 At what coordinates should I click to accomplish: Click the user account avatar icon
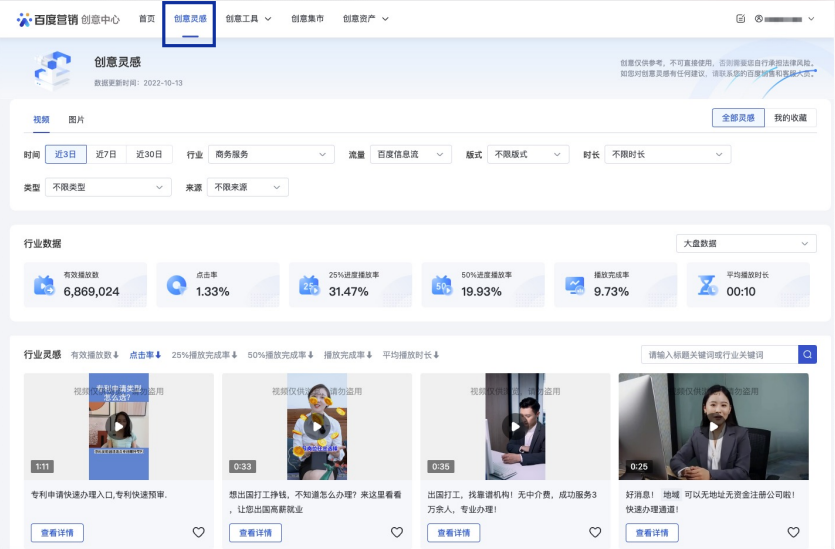tap(759, 19)
